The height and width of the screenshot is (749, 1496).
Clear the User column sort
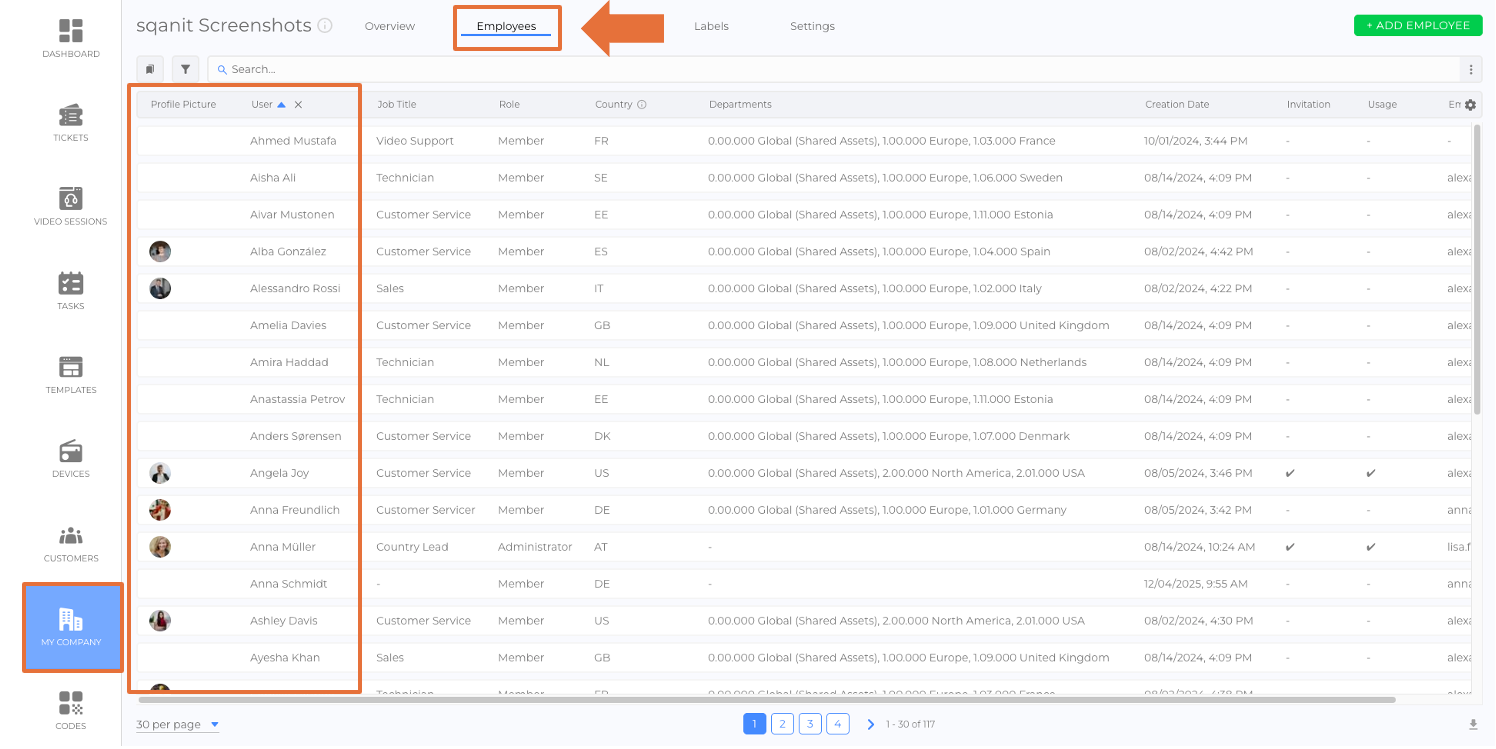coord(298,105)
